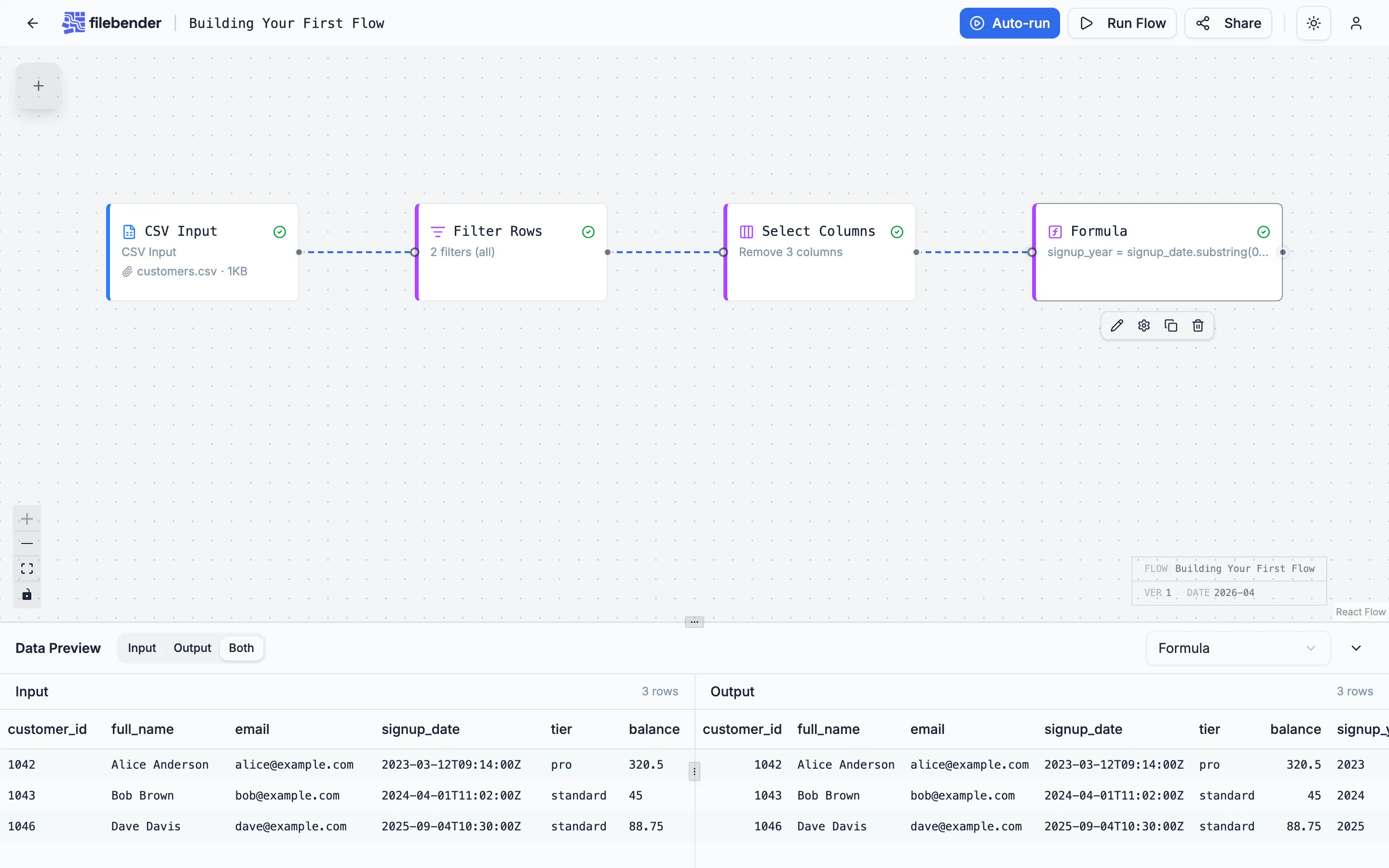
Task: Click the Formula node expression text
Action: point(1157,252)
